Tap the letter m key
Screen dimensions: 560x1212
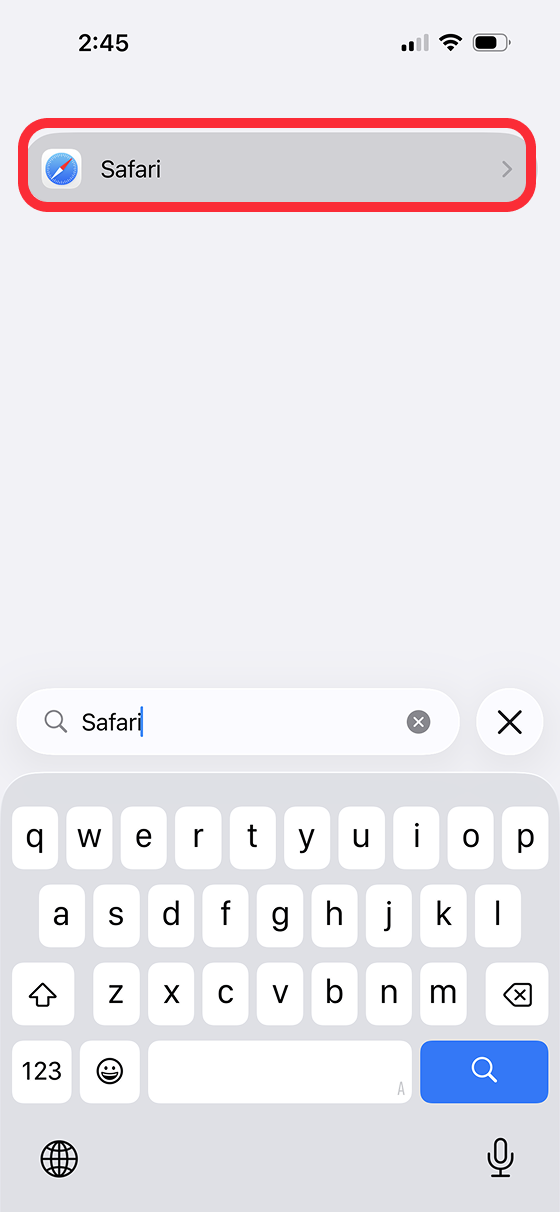pos(443,994)
